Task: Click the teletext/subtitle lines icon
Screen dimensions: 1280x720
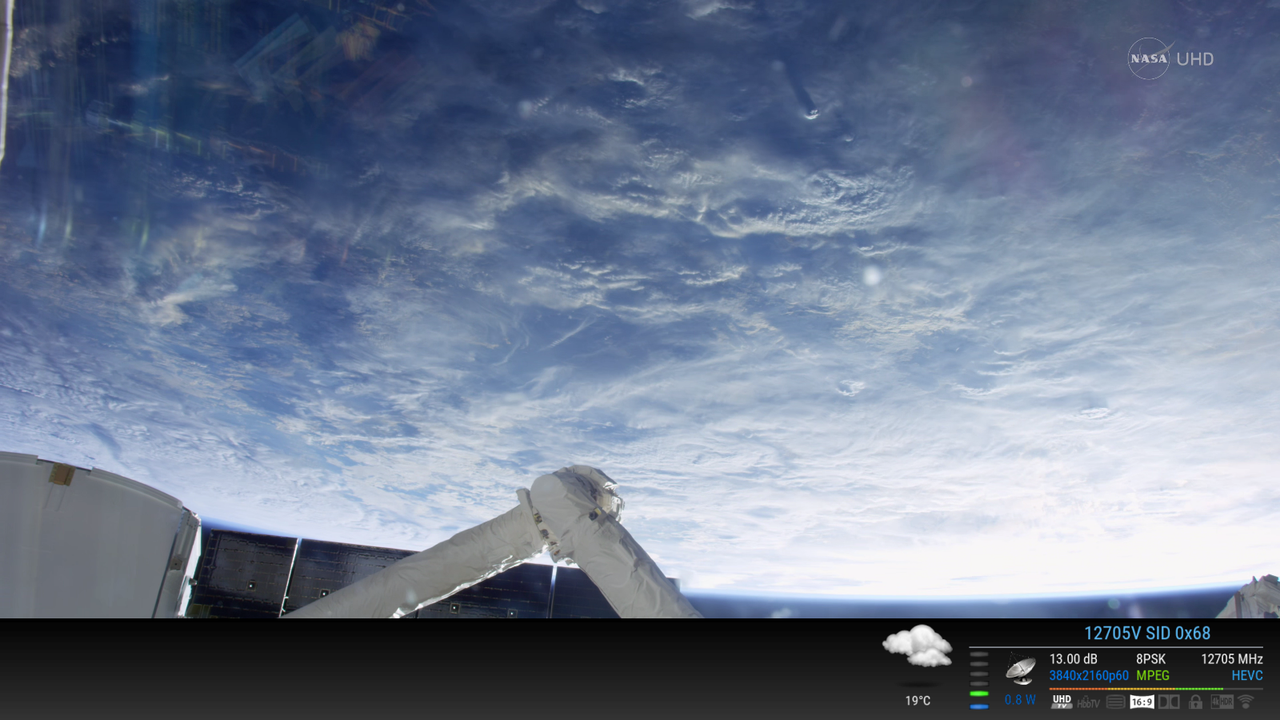Action: tap(1115, 702)
